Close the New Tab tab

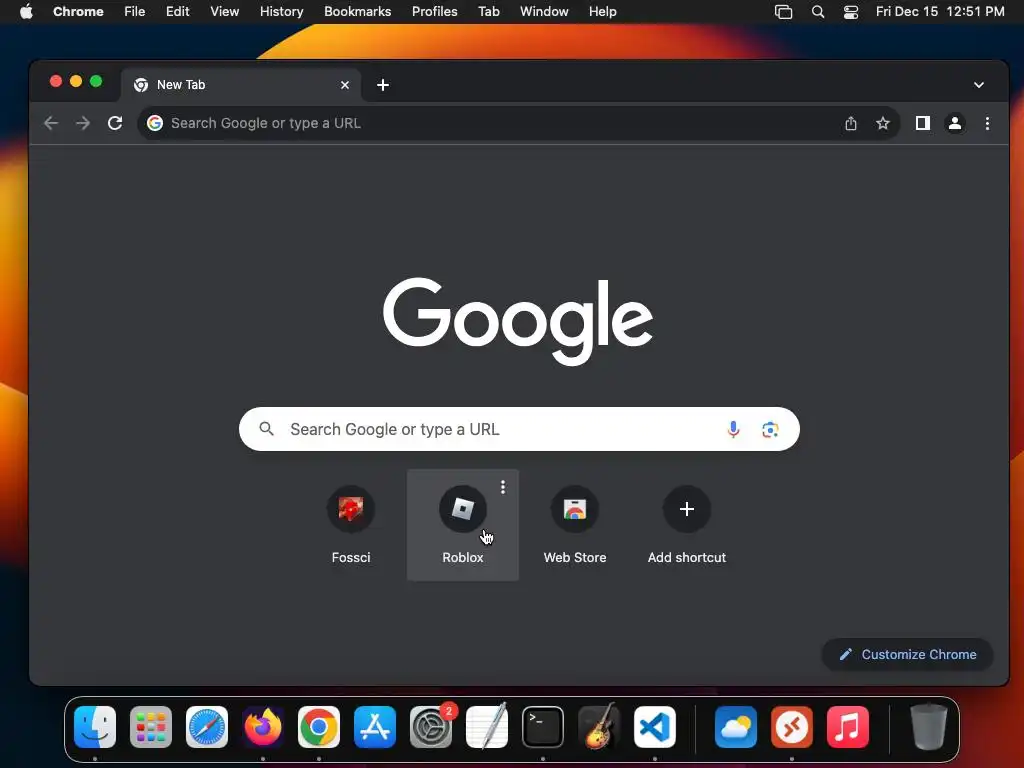[x=345, y=85]
